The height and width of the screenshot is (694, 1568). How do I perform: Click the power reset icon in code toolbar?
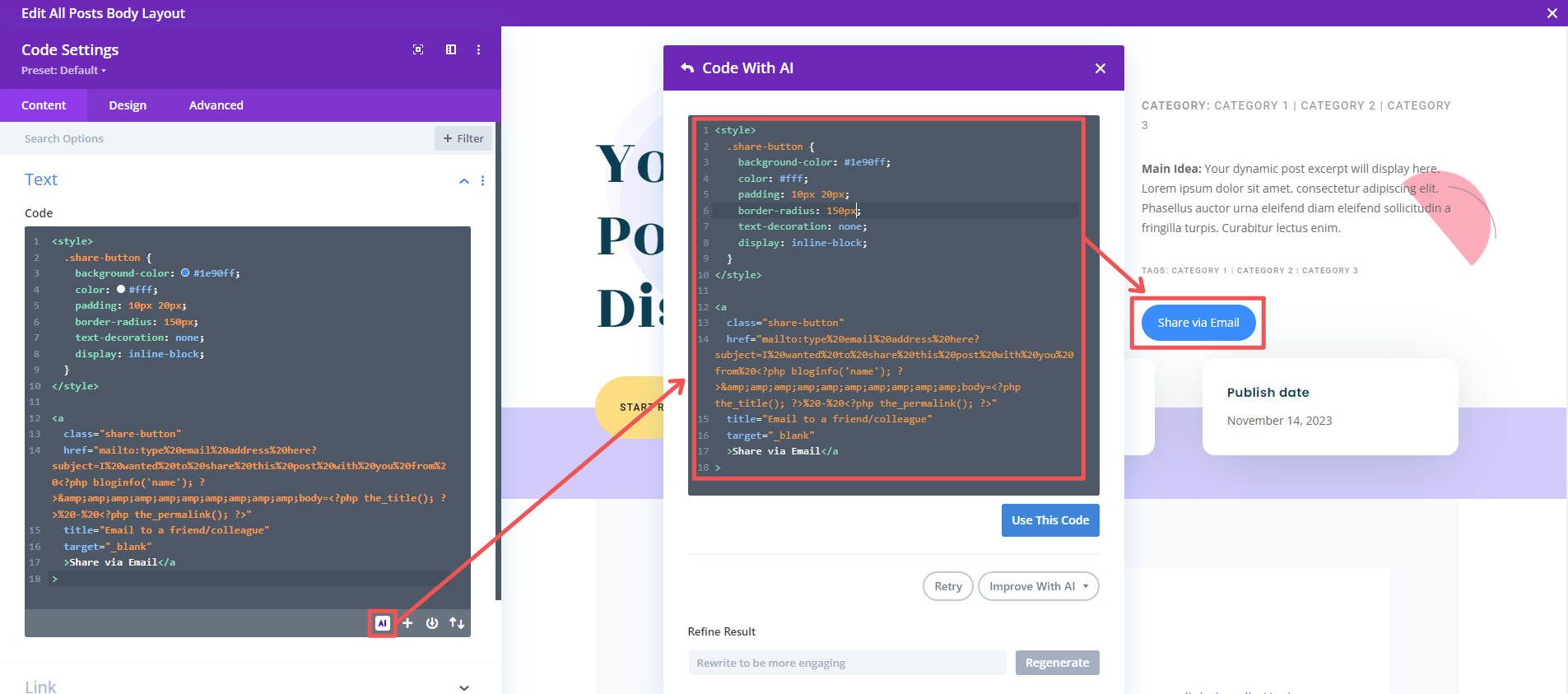(432, 623)
